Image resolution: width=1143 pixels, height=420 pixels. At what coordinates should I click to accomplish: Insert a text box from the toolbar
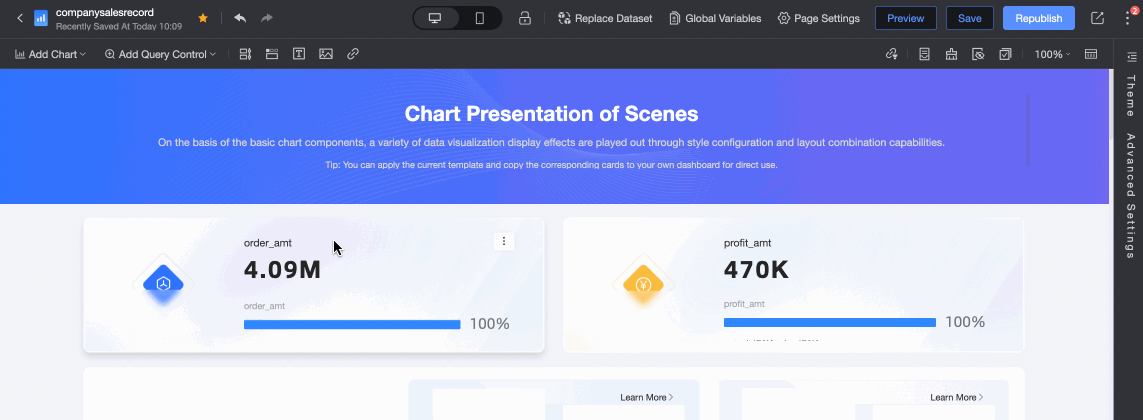click(x=299, y=54)
